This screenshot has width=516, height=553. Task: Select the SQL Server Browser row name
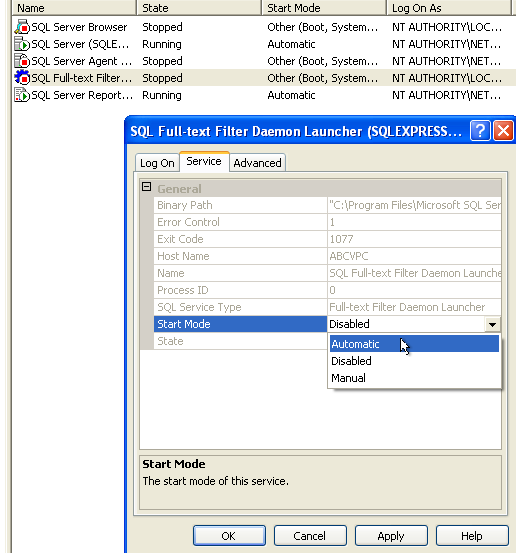(79, 27)
